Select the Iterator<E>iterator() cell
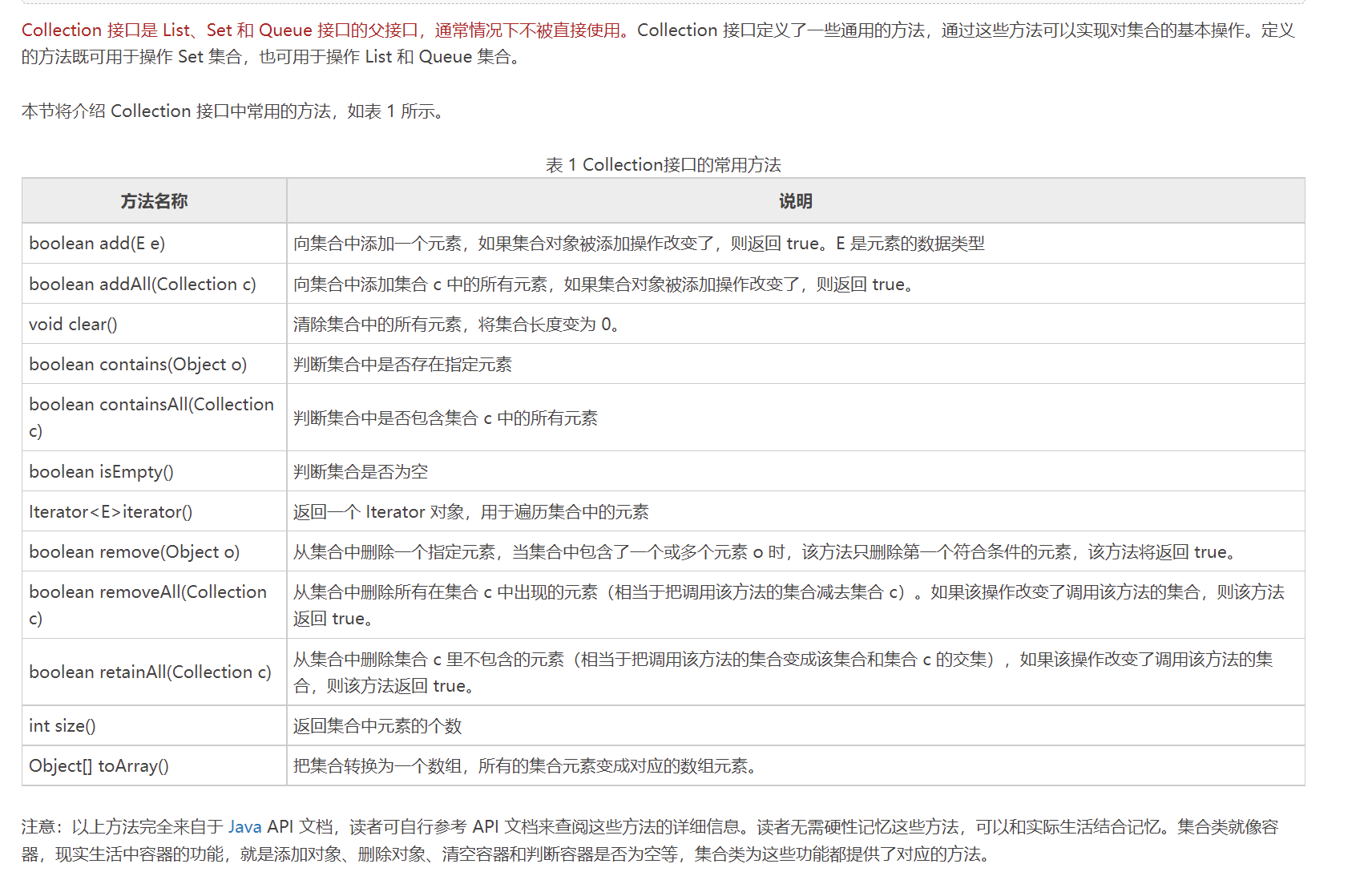1372x880 pixels. [154, 511]
